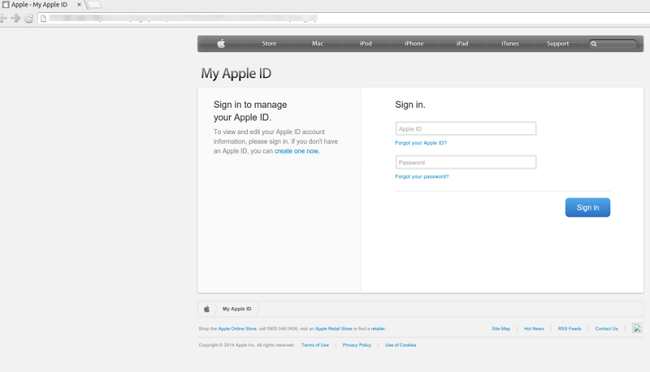650x372 pixels.
Task: Reload the page with the refresh icon
Action: point(29,18)
